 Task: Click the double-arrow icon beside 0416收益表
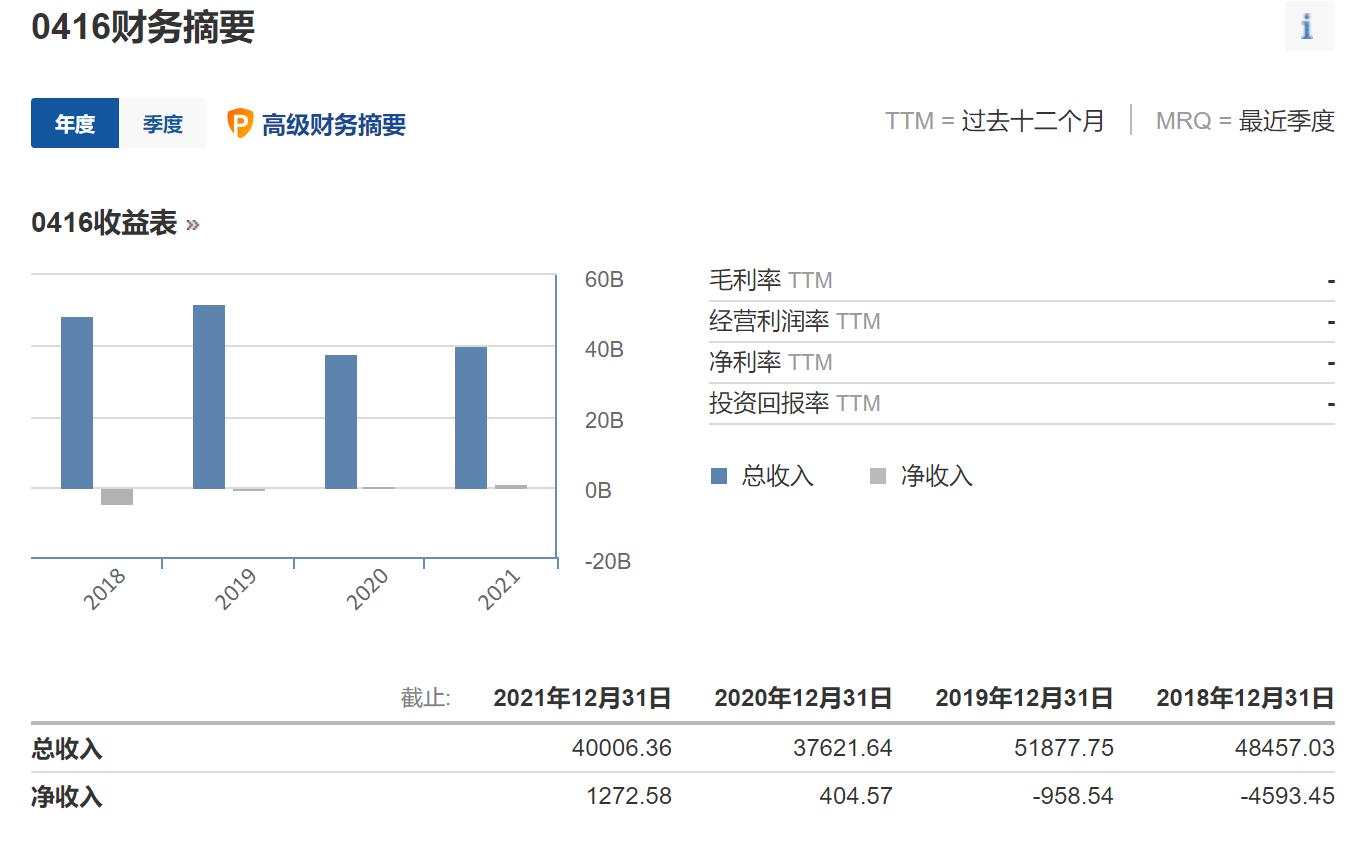193,224
